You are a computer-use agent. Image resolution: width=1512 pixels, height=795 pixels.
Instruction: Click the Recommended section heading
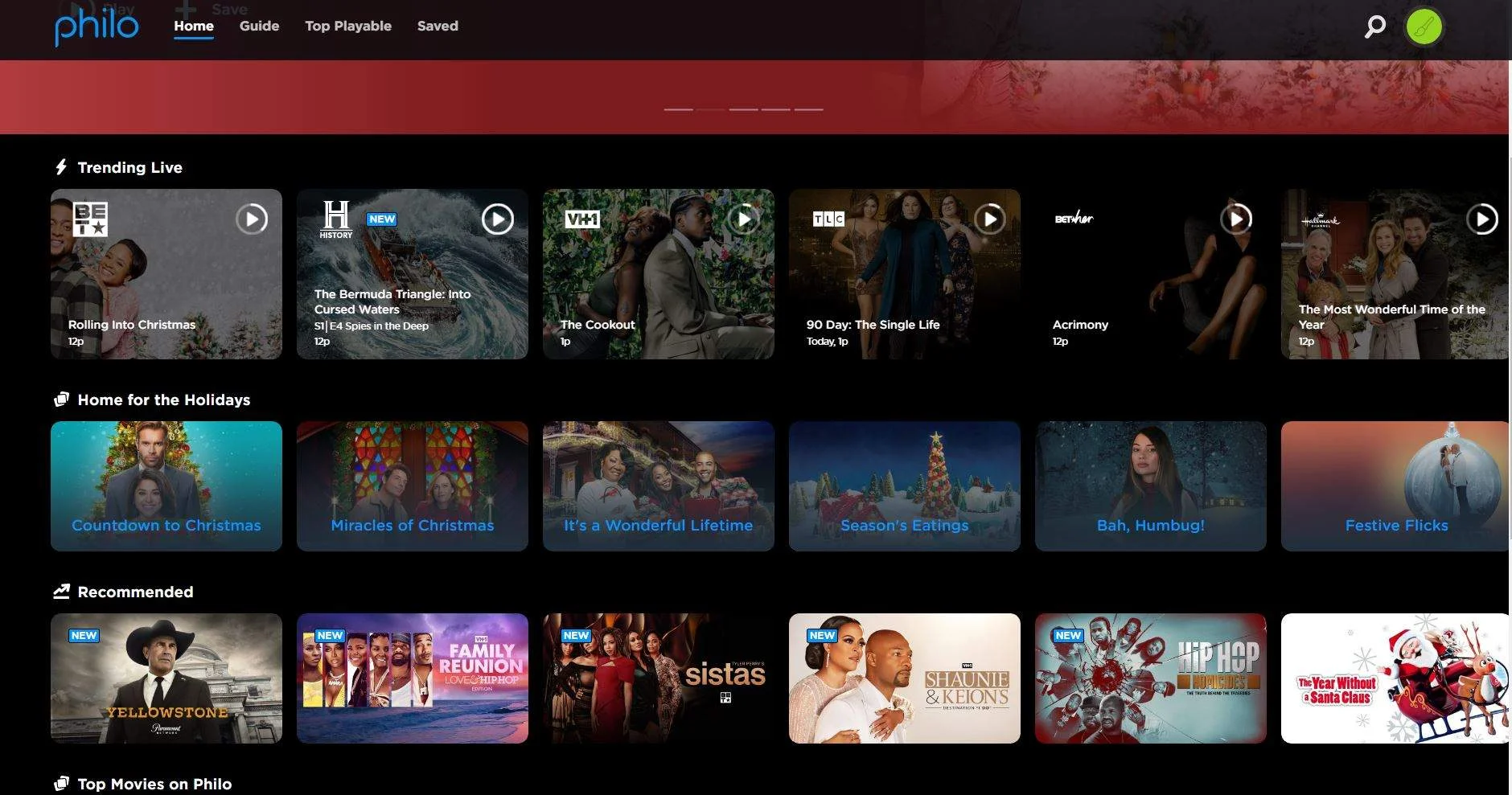pyautogui.click(x=135, y=592)
